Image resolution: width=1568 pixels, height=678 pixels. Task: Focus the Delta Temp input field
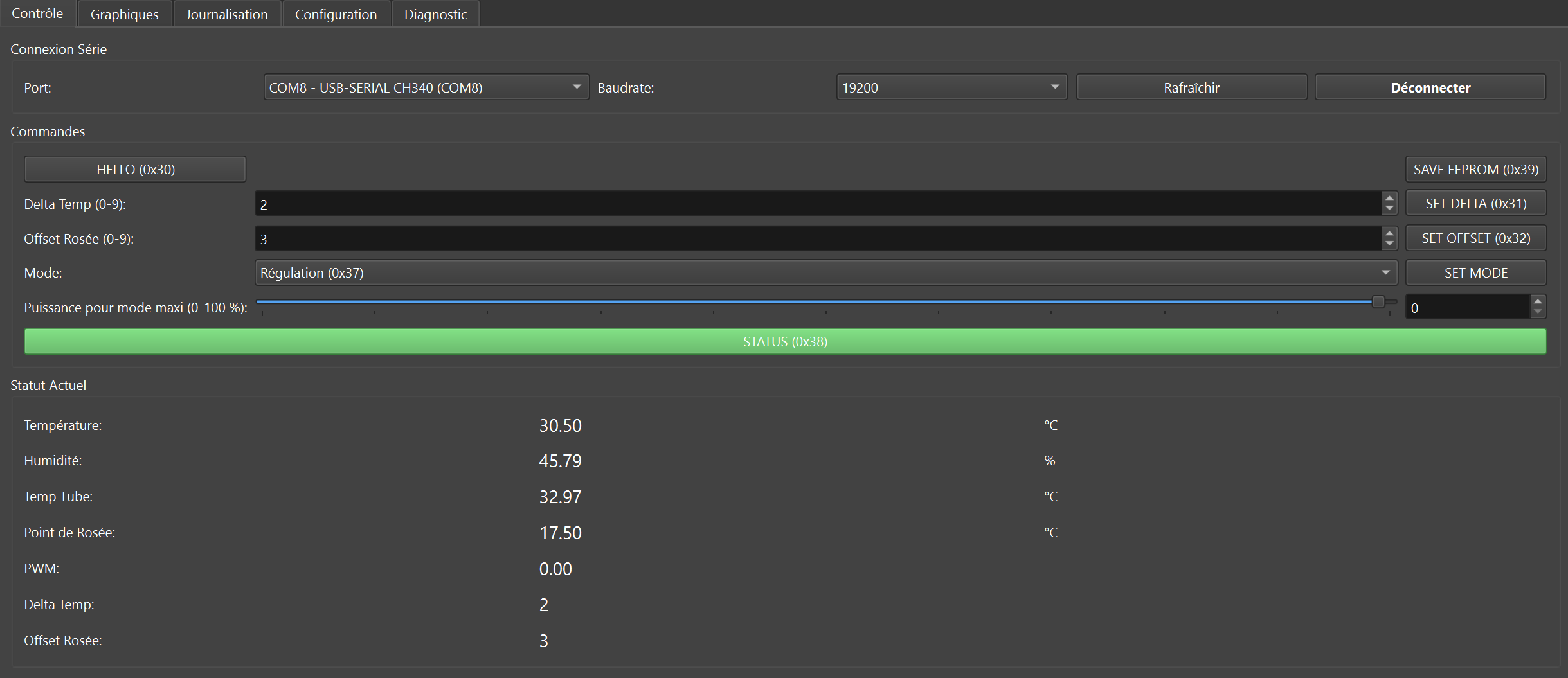click(818, 204)
